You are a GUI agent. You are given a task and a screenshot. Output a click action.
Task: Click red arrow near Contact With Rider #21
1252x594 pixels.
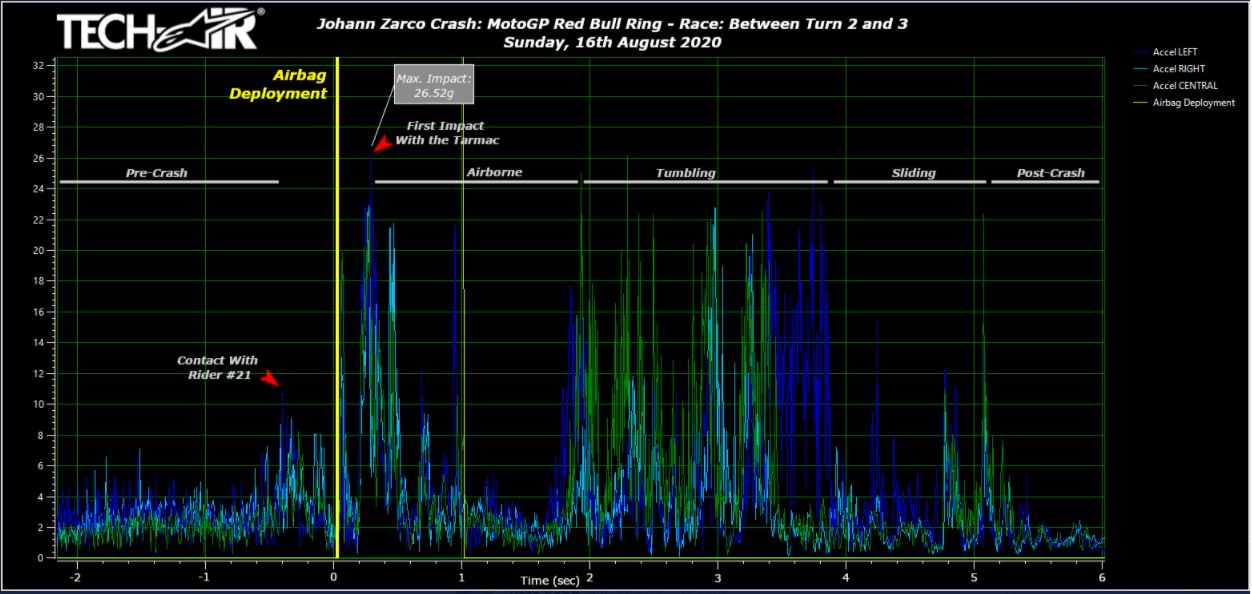pos(270,378)
